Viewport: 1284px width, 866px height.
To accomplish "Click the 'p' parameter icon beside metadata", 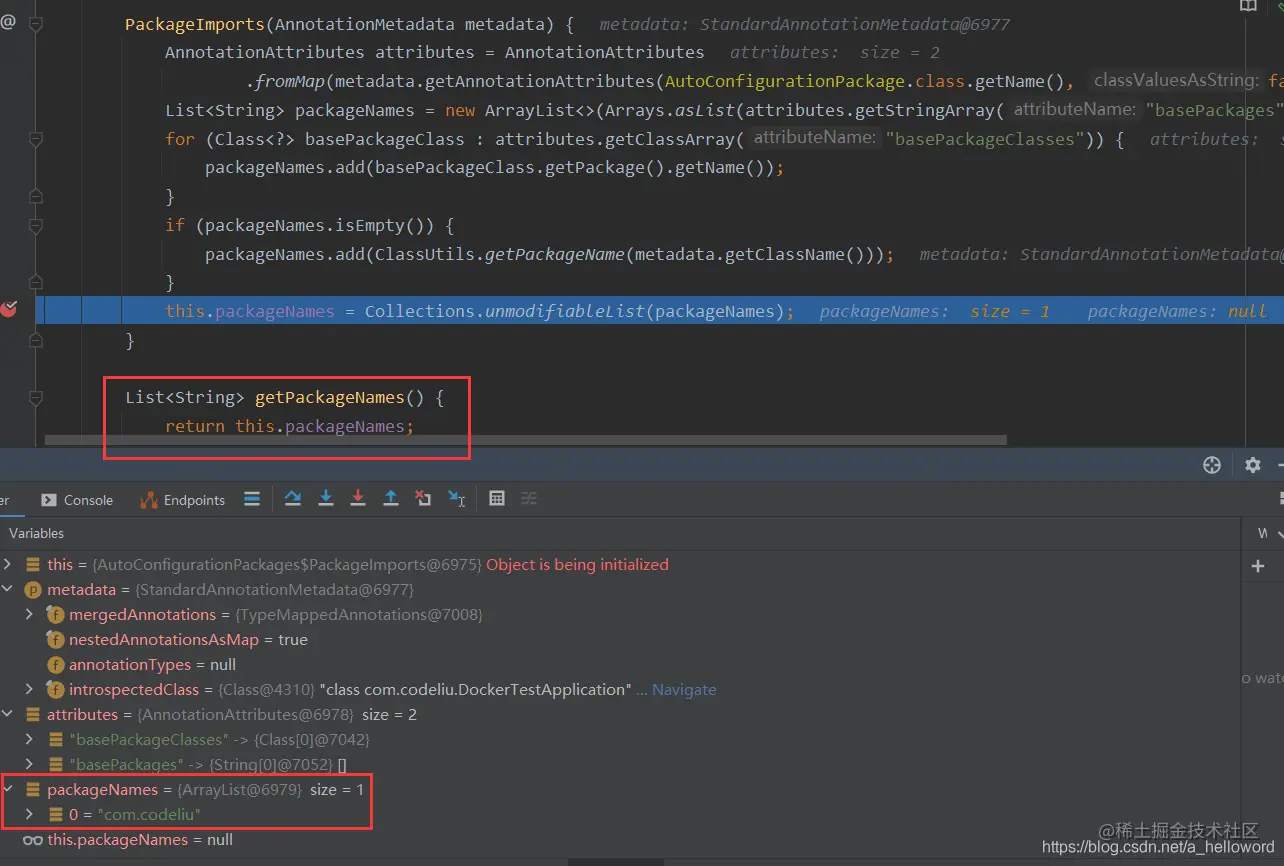I will 32,590.
